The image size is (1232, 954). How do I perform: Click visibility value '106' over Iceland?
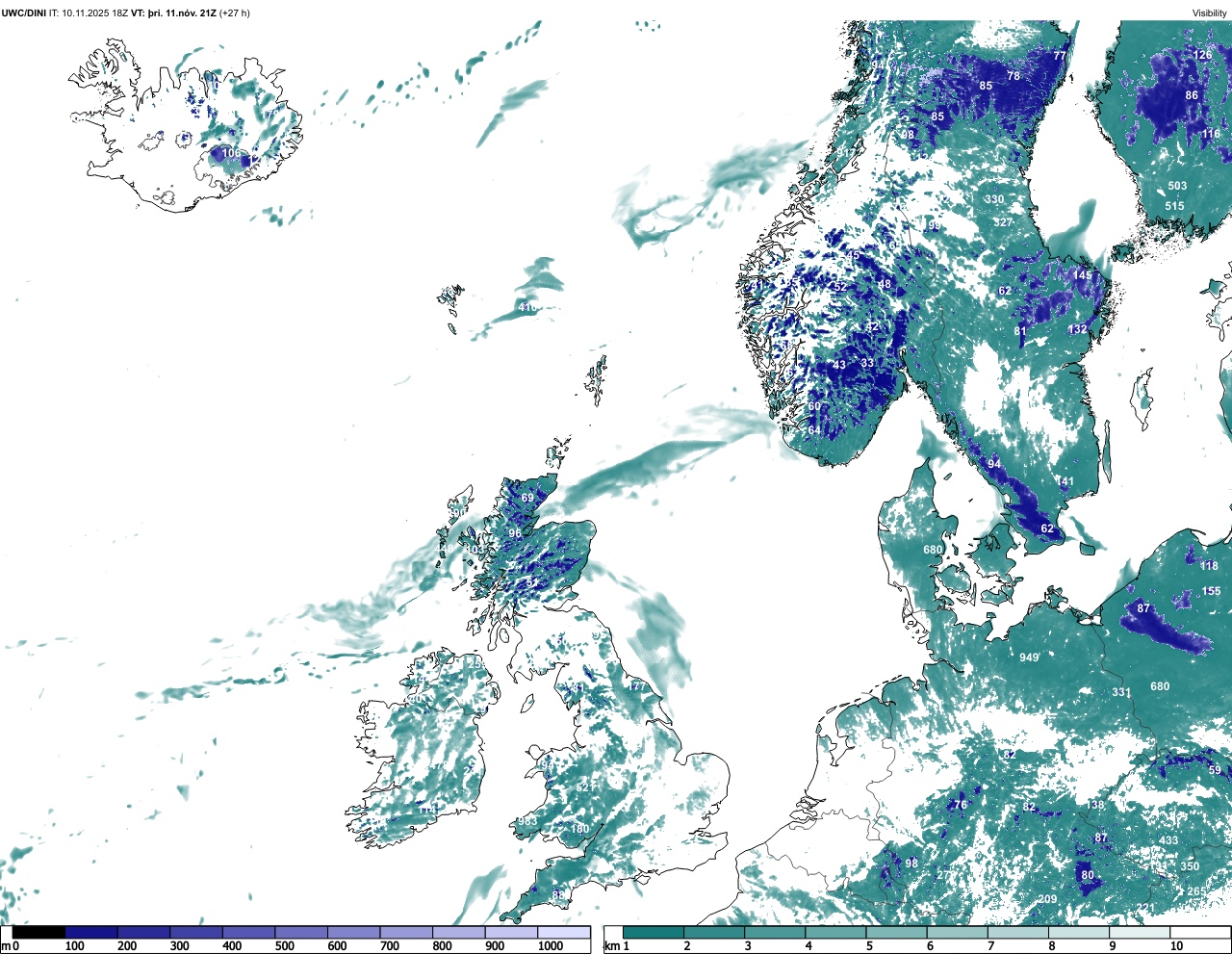pyautogui.click(x=232, y=153)
